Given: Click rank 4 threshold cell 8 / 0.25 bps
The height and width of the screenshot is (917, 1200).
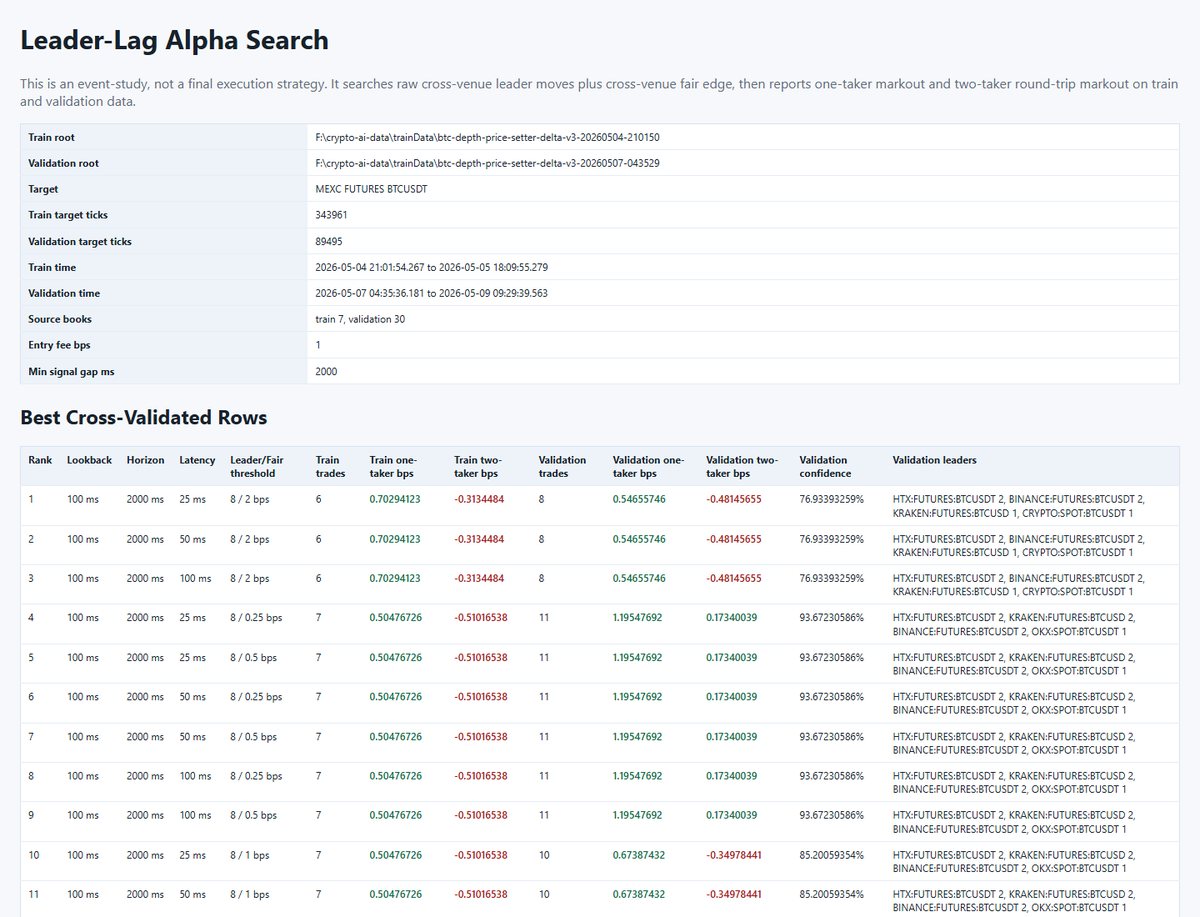Looking at the screenshot, I should (x=256, y=618).
